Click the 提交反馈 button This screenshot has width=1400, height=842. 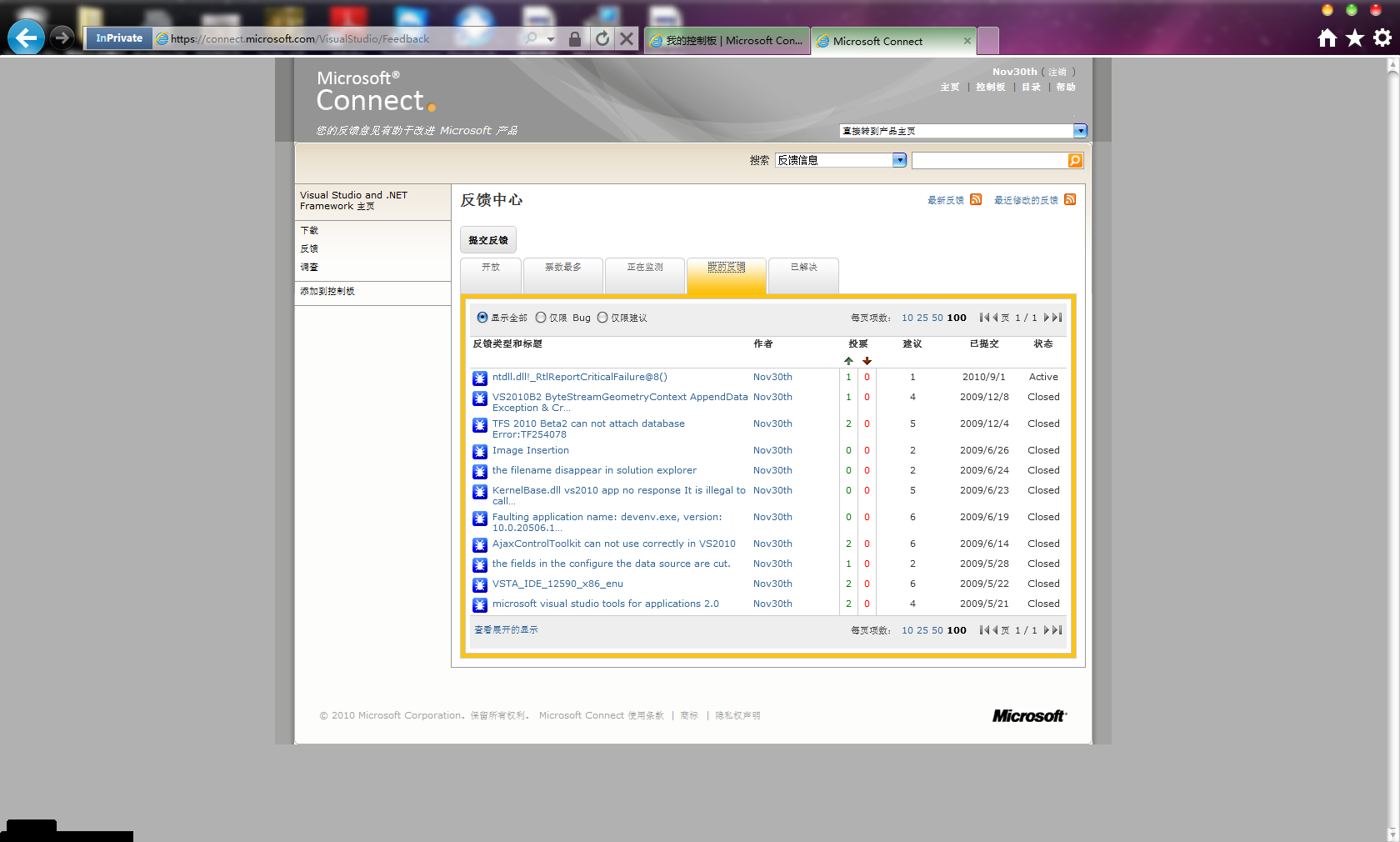(x=488, y=240)
